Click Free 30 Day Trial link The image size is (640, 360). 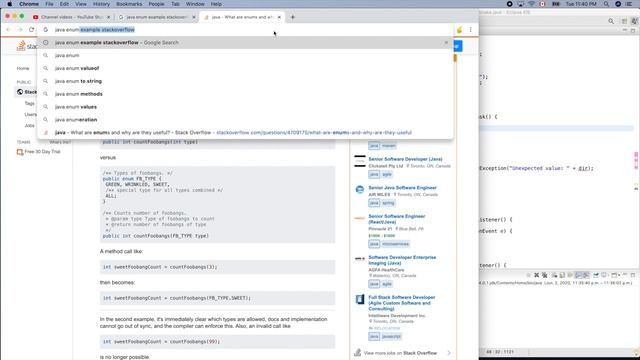[x=42, y=151]
